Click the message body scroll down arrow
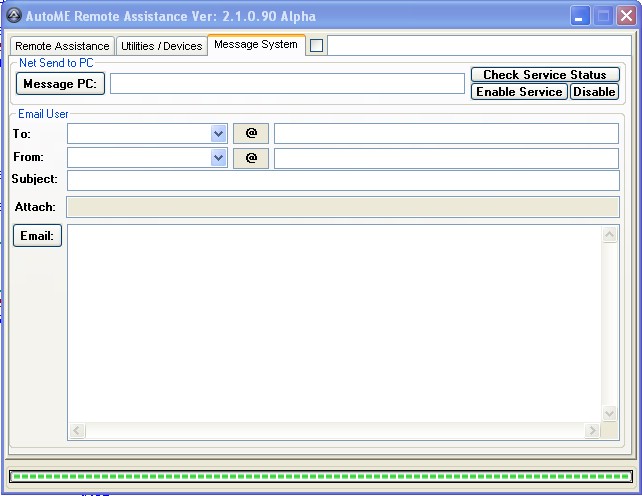The height and width of the screenshot is (496, 642). pyautogui.click(x=610, y=413)
